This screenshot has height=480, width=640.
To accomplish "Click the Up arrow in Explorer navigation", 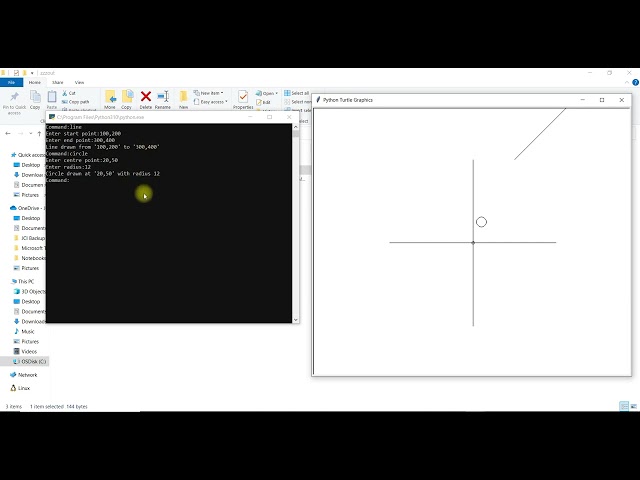I will [x=39, y=133].
